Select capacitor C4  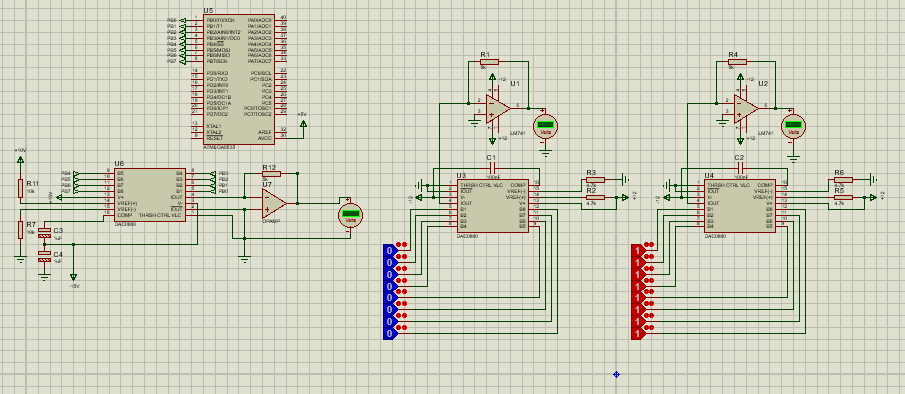click(x=44, y=257)
